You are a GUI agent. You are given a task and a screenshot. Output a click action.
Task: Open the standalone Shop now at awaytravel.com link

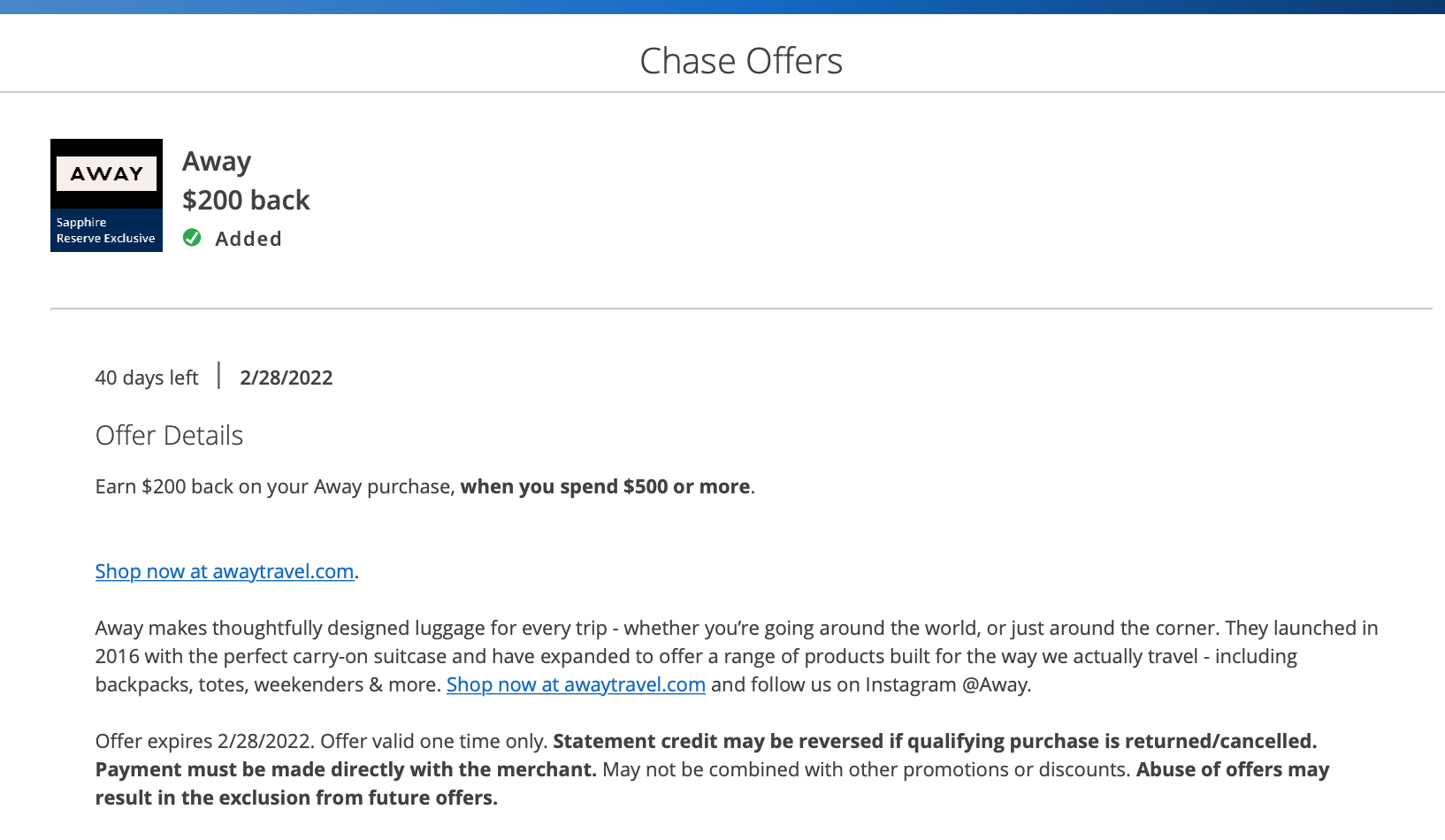coord(225,571)
